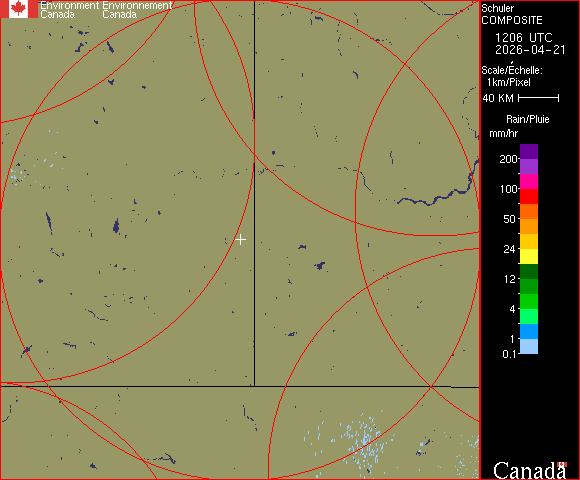Select the yellow 24 mm/hr legend color
580x480 pixels.
click(x=529, y=256)
